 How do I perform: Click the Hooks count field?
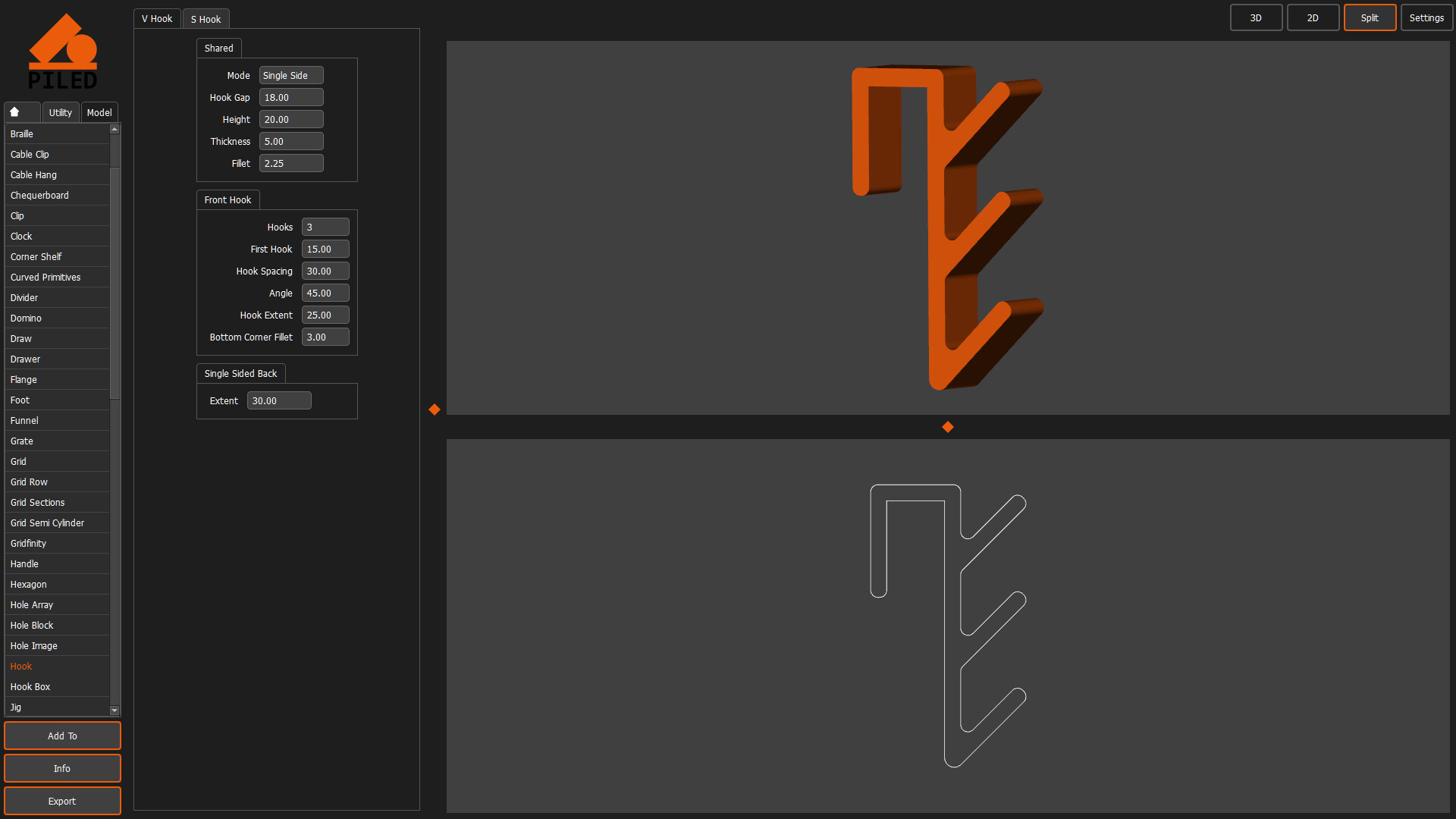coord(325,227)
